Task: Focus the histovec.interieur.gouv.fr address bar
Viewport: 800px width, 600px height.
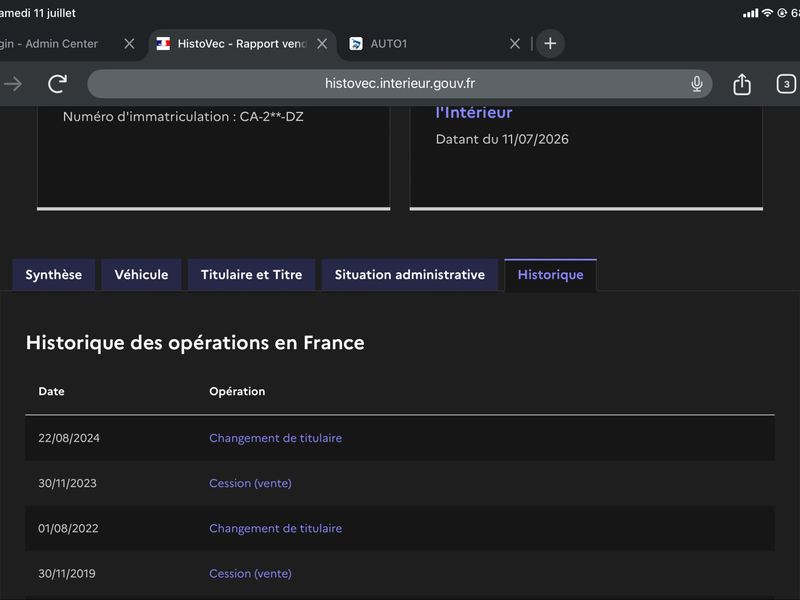Action: [399, 84]
